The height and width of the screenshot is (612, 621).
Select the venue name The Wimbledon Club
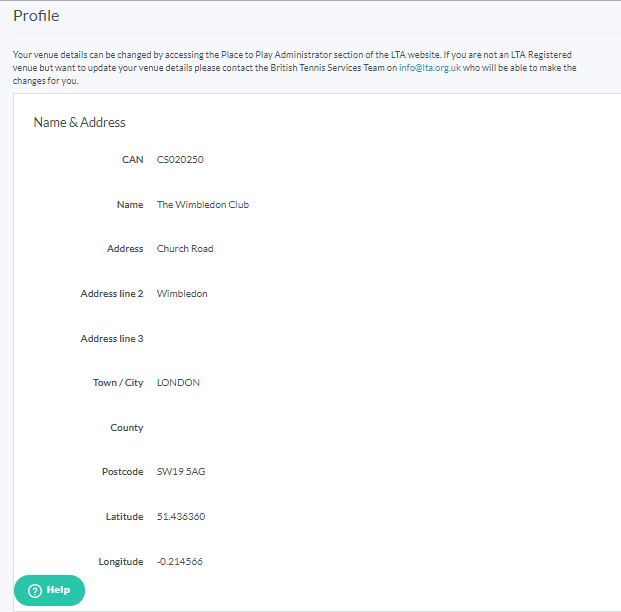pos(202,205)
